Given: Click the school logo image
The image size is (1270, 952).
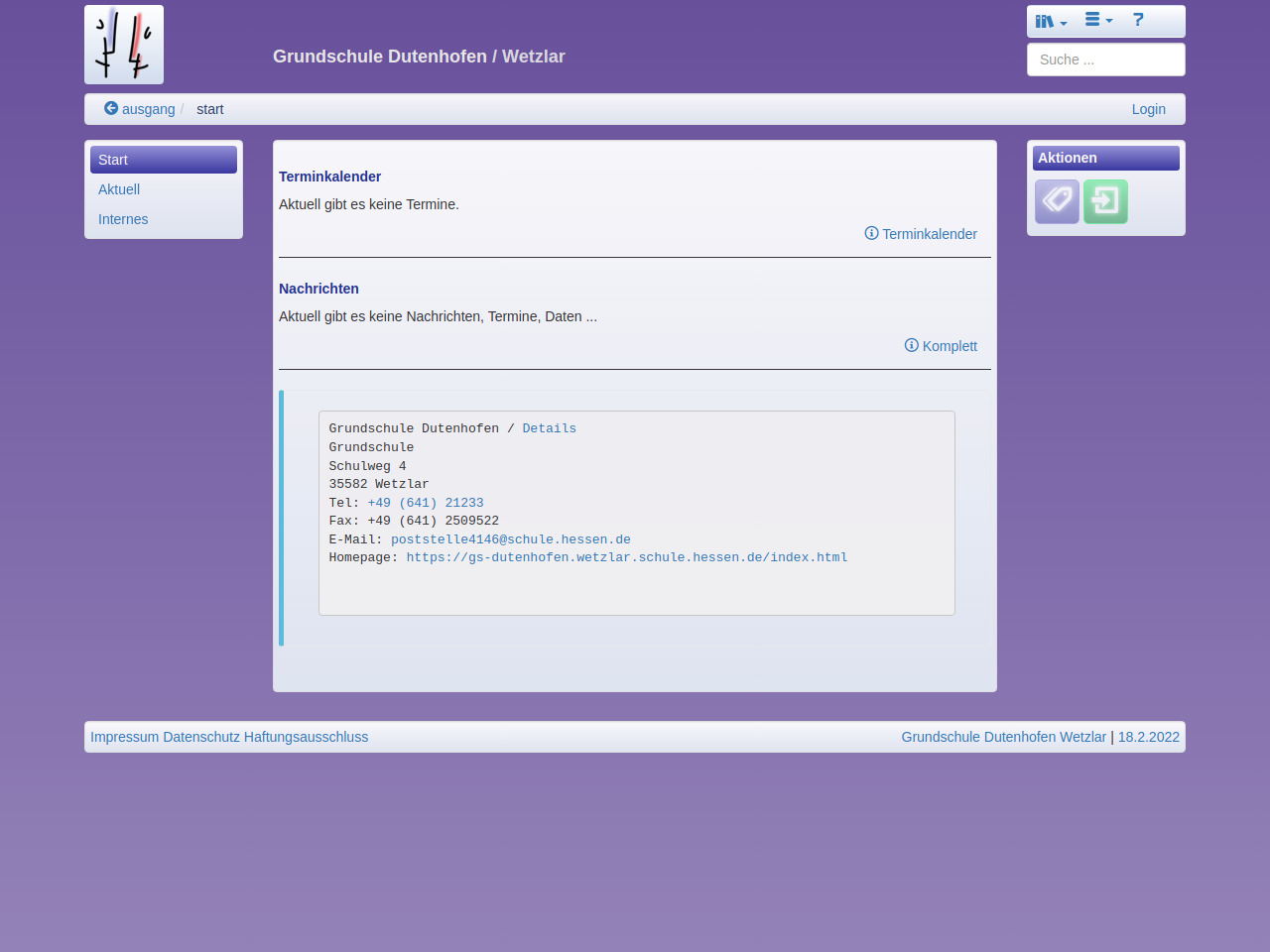Looking at the screenshot, I should pyautogui.click(x=124, y=45).
